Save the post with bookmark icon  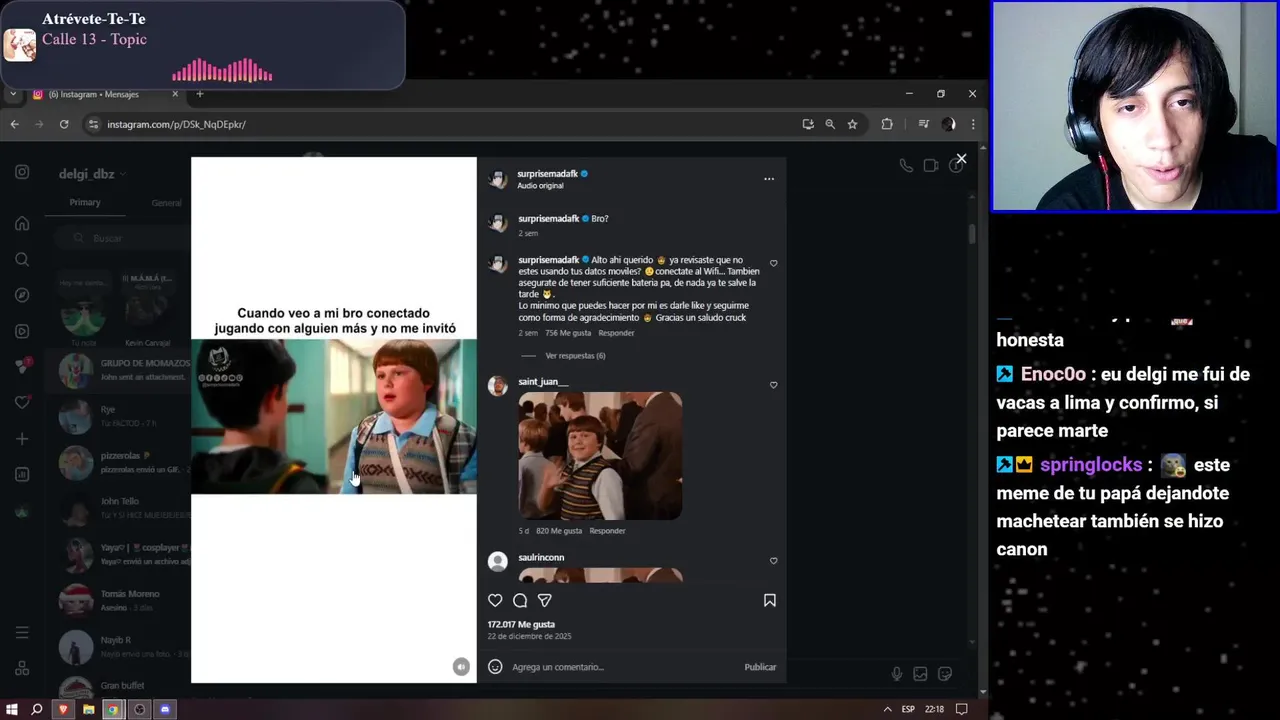(x=770, y=600)
